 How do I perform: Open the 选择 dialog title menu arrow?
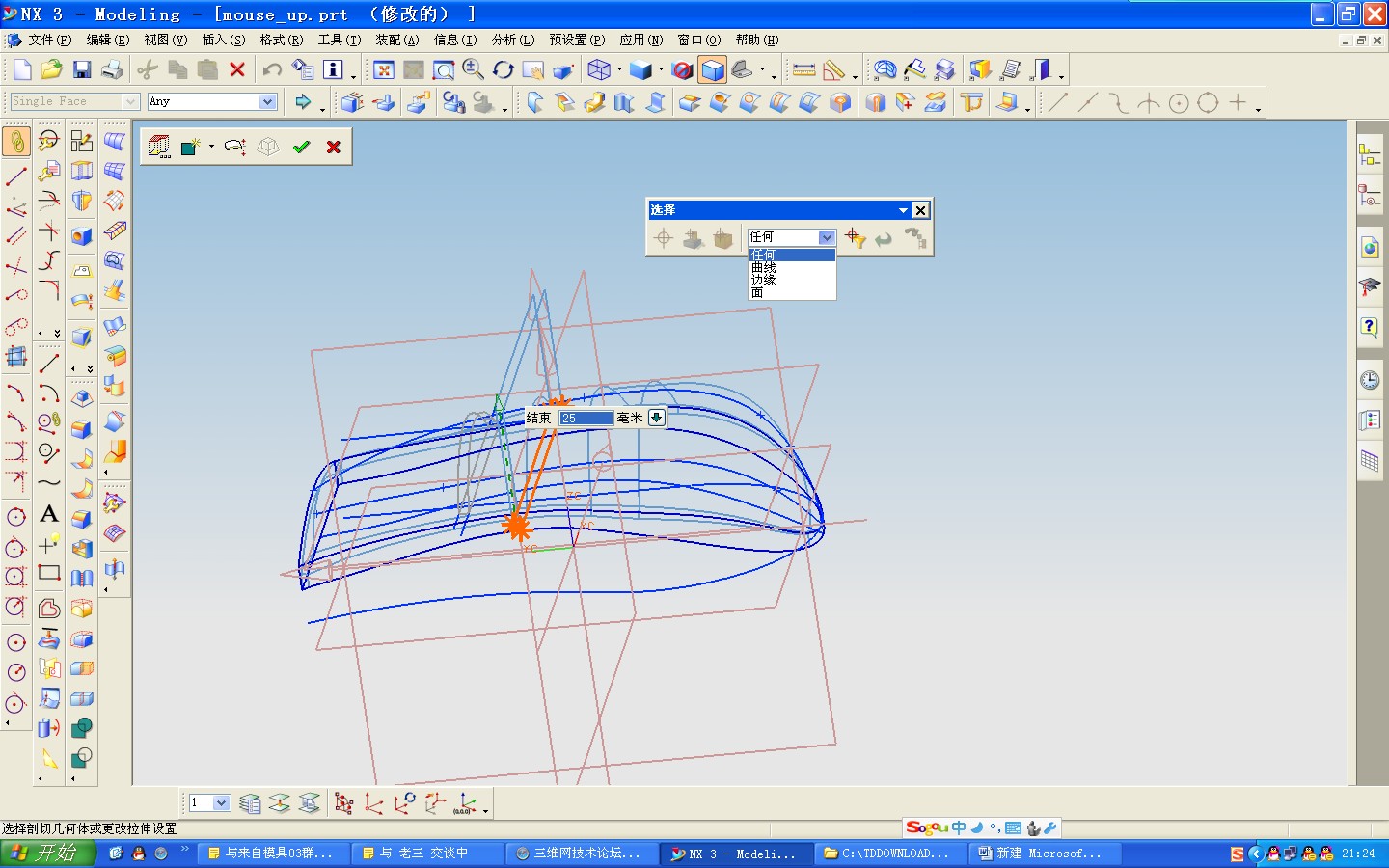(903, 210)
